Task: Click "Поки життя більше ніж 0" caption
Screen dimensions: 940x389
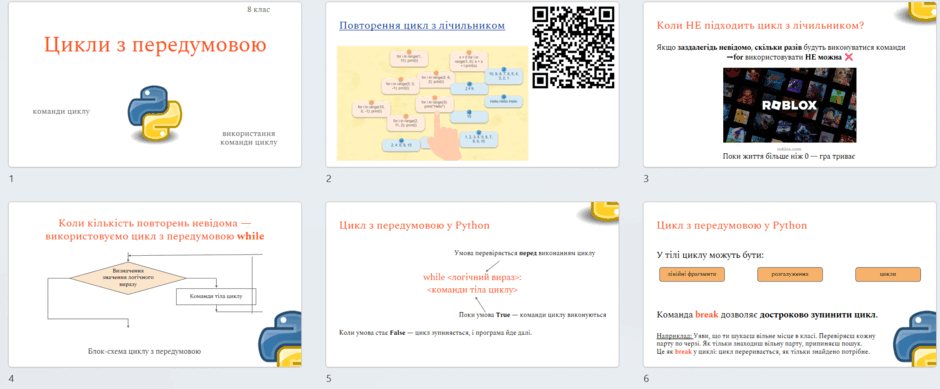Action: 789,157
